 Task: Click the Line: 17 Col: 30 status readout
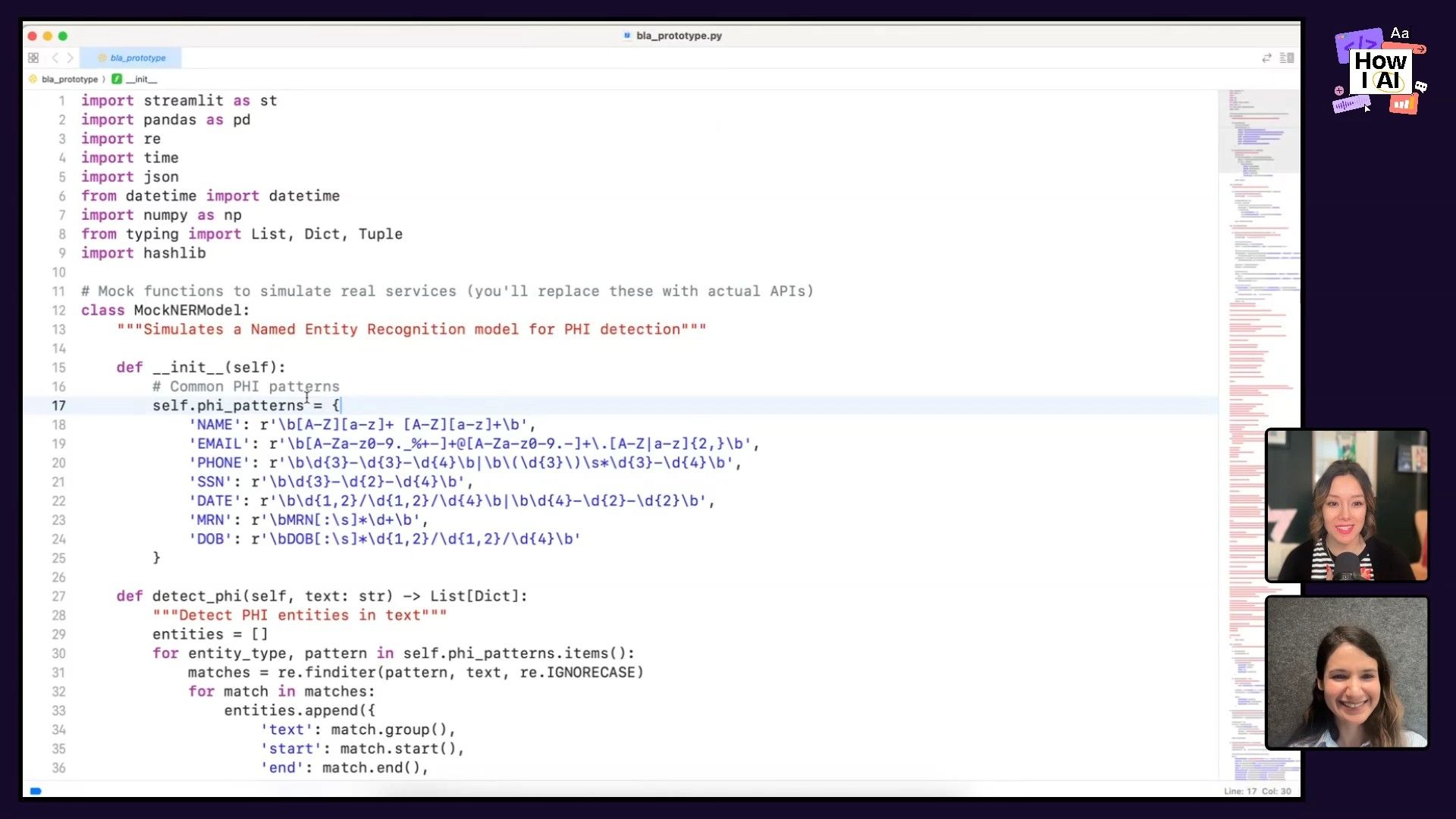[1257, 791]
